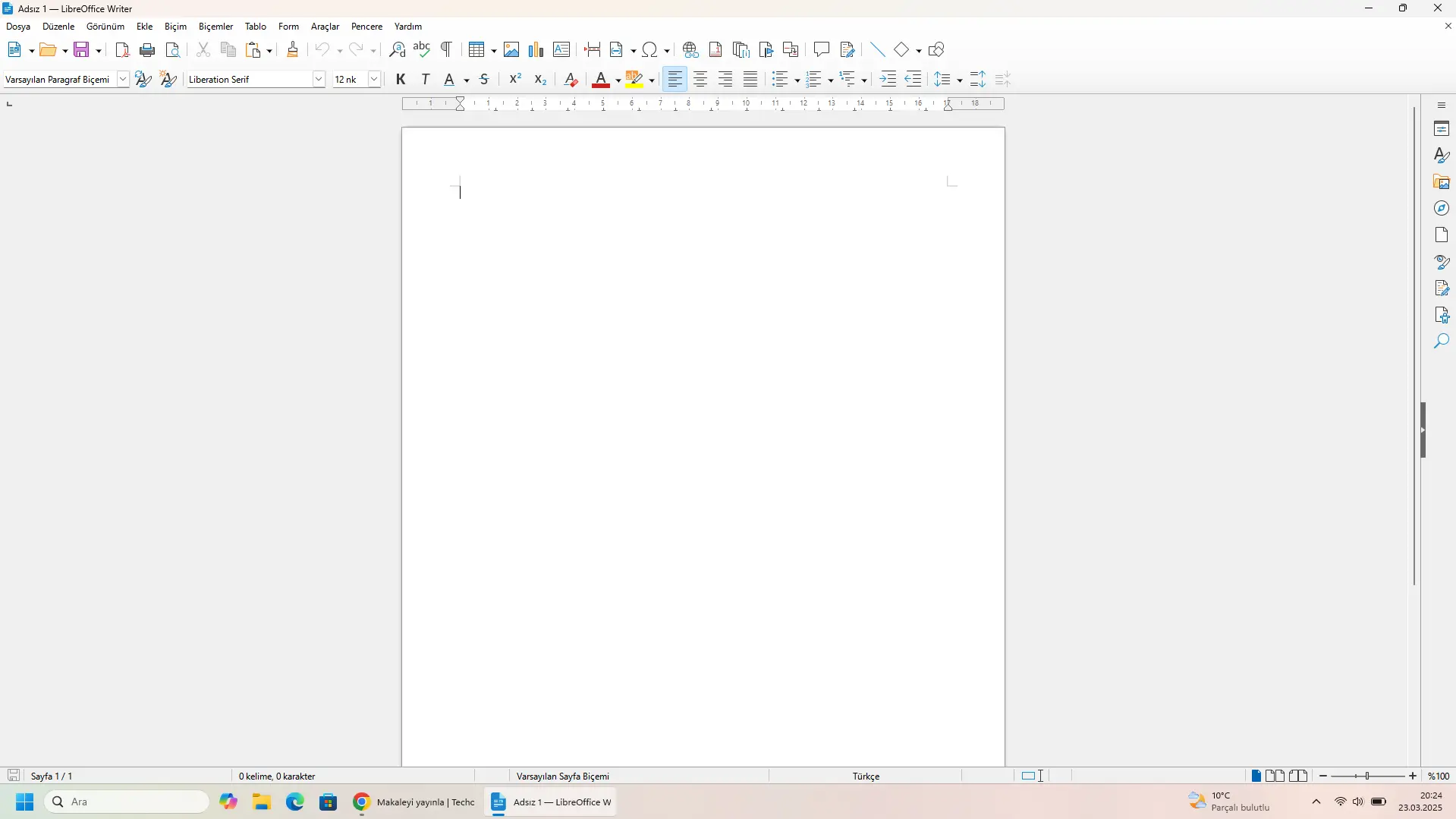Export directly as PDF icon
1456x819 pixels.
point(122,50)
